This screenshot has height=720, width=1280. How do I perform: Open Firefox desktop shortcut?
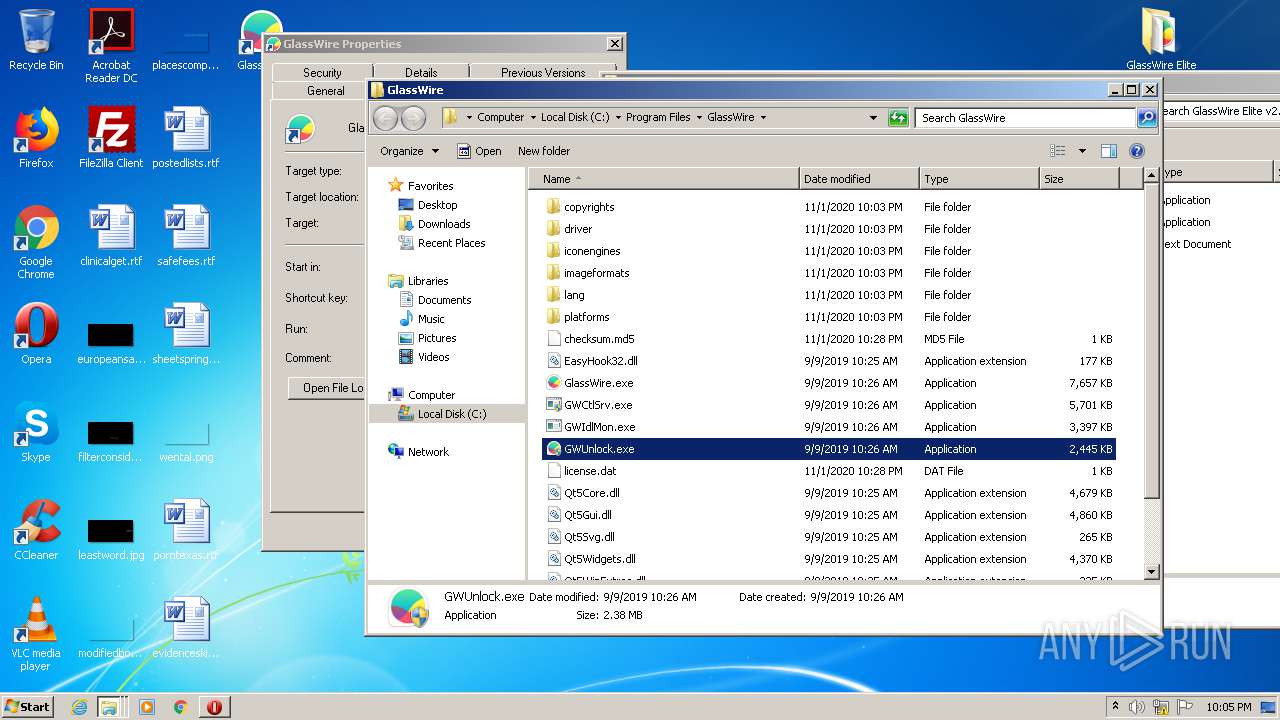click(x=36, y=137)
